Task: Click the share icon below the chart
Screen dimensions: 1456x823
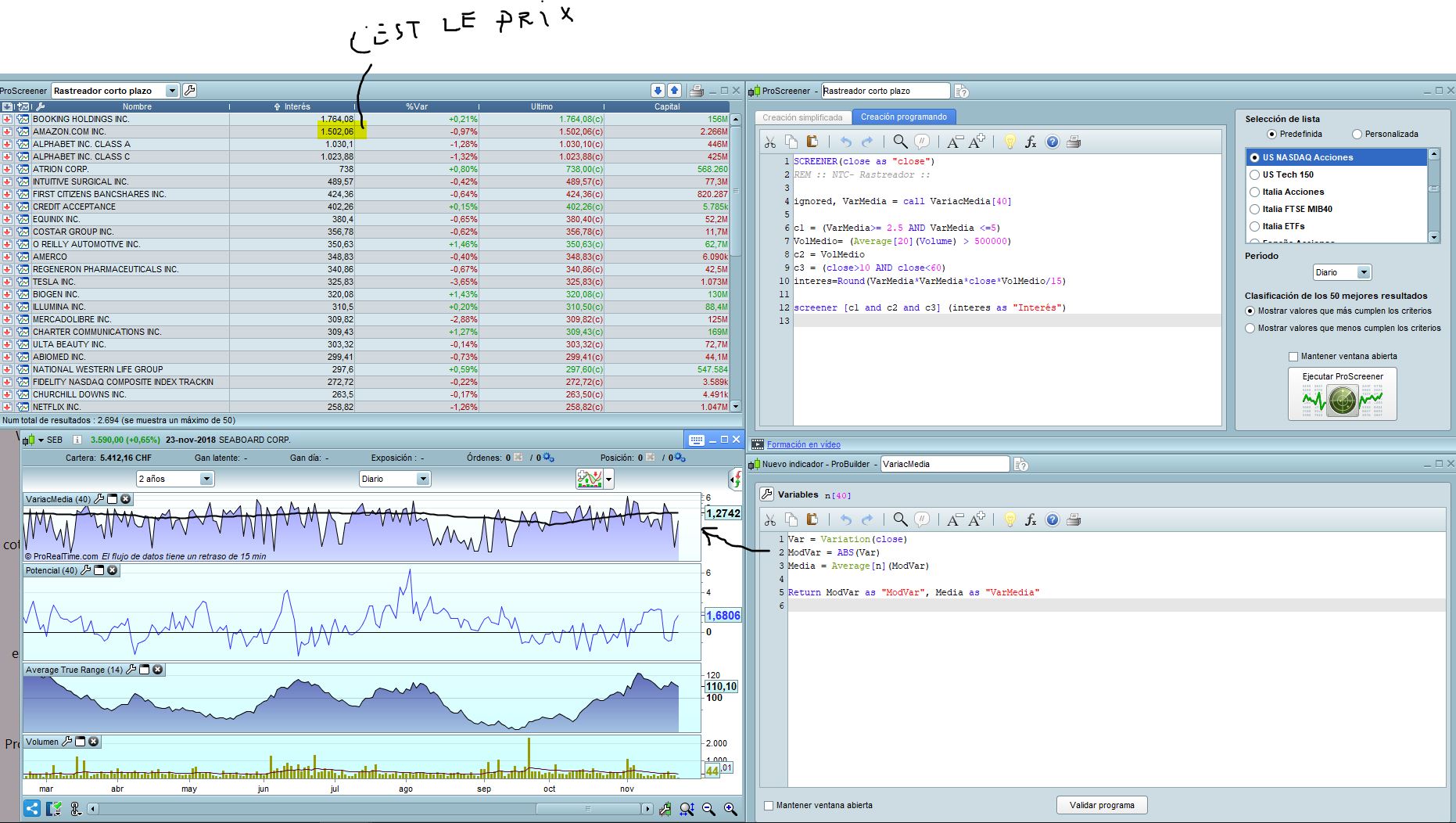Action: coord(32,809)
